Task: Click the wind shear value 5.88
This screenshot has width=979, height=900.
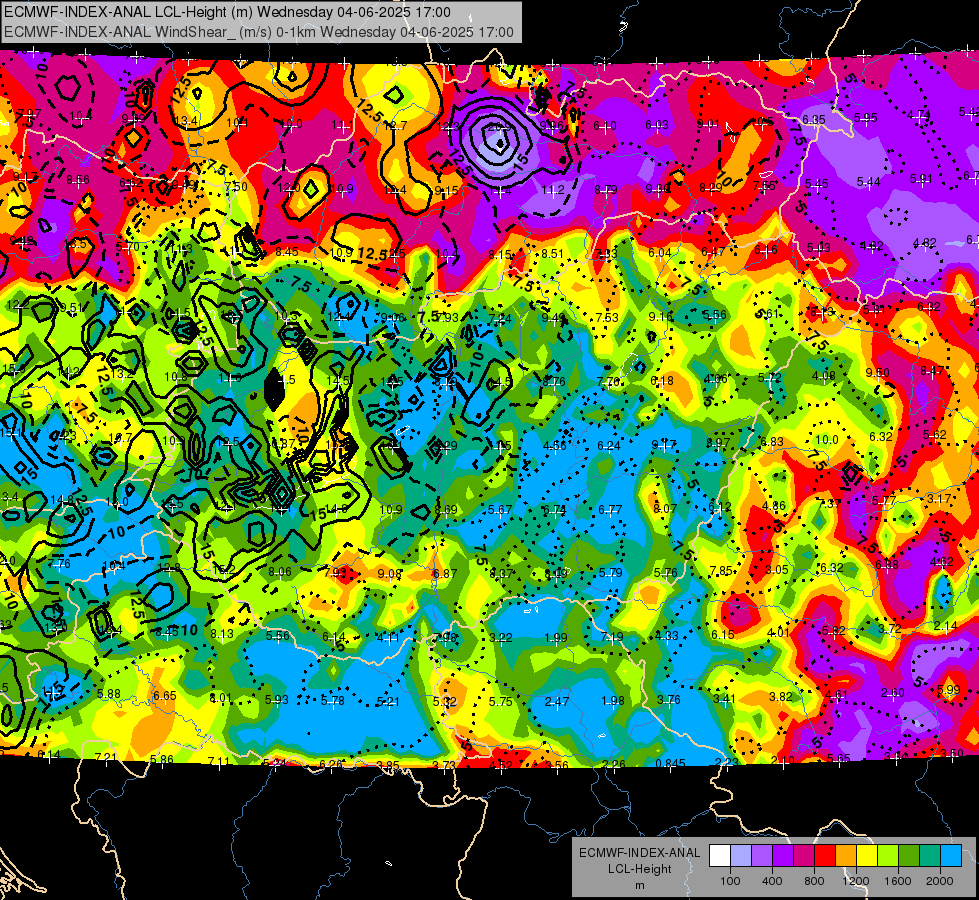Action: coord(109,694)
